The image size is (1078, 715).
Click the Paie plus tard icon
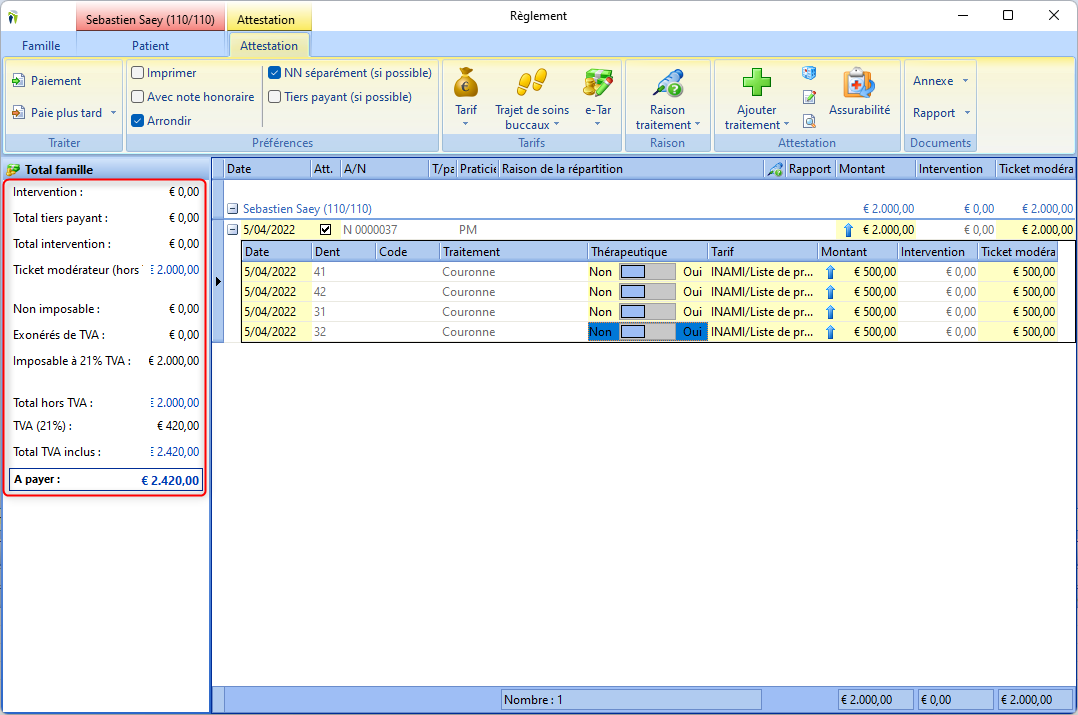tap(19, 112)
